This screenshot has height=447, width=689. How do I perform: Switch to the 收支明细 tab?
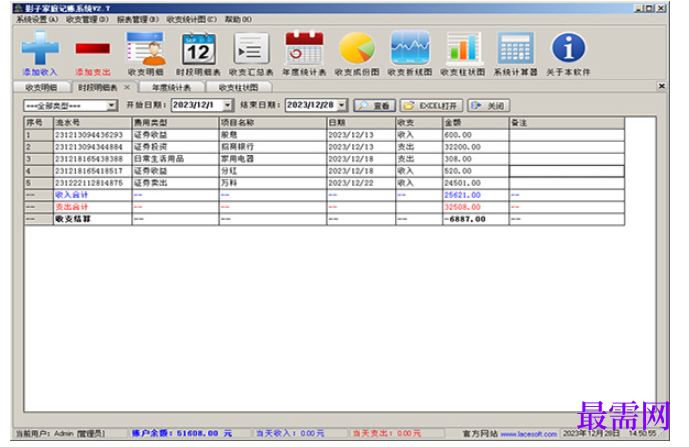pos(41,87)
